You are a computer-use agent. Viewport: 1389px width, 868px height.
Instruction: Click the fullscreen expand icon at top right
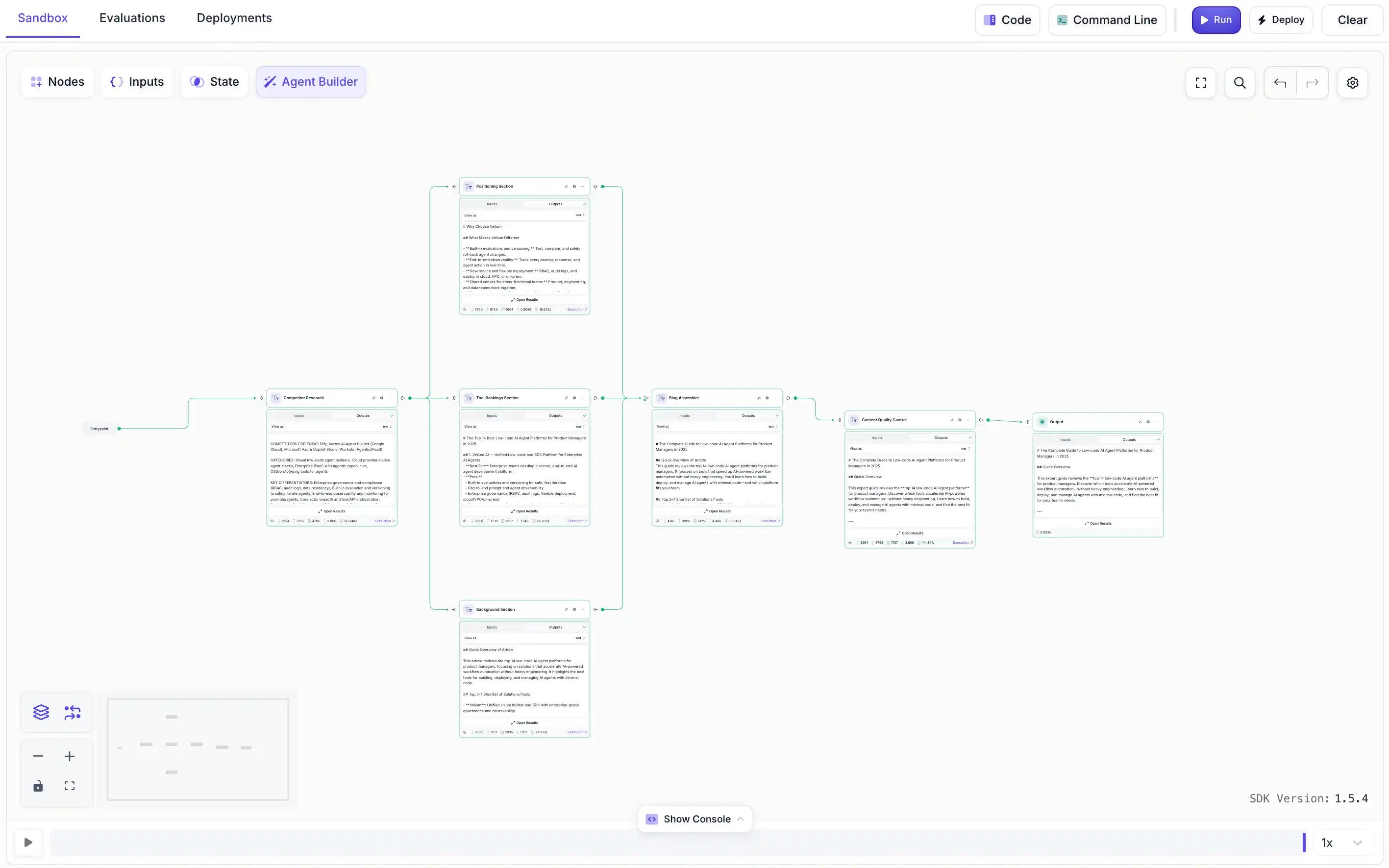point(1201,83)
